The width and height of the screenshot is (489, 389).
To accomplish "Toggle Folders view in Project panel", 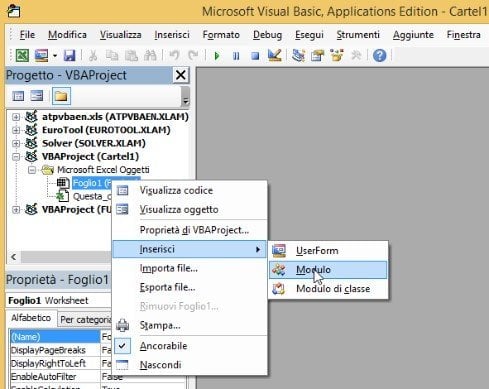I will (61, 96).
